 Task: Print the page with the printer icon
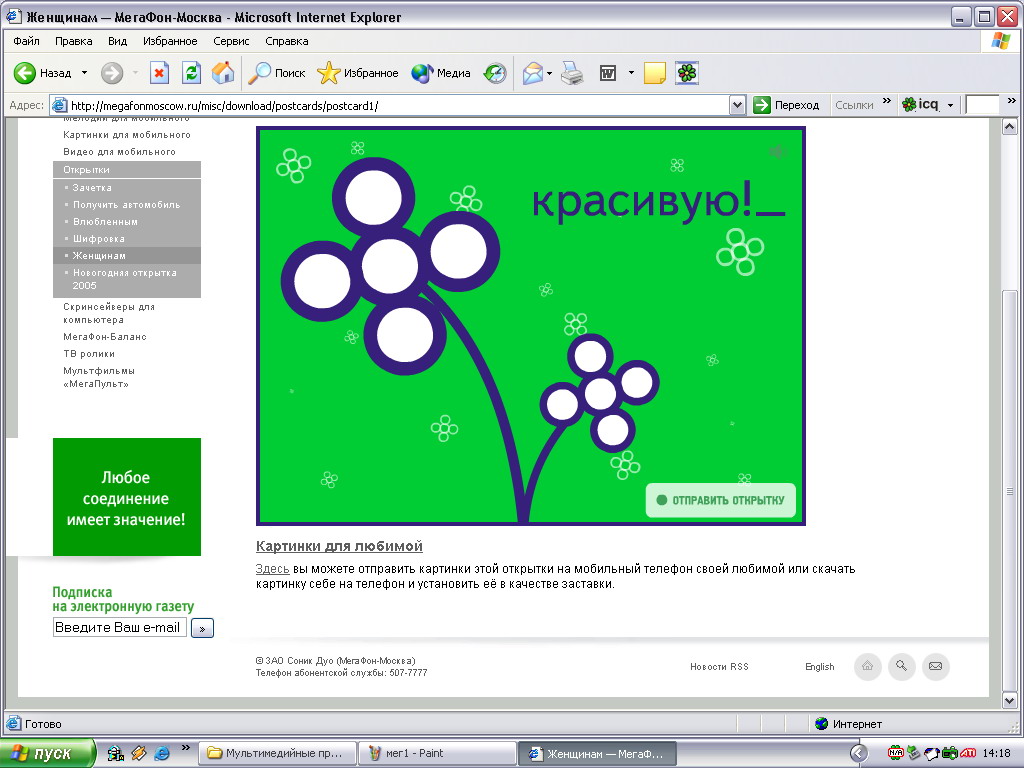(573, 73)
